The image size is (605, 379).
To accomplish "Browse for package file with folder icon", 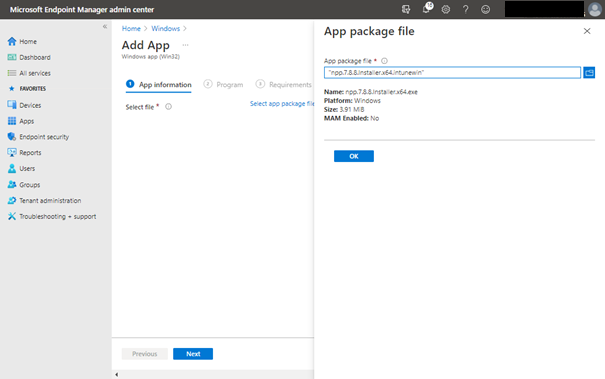I will pos(589,72).
